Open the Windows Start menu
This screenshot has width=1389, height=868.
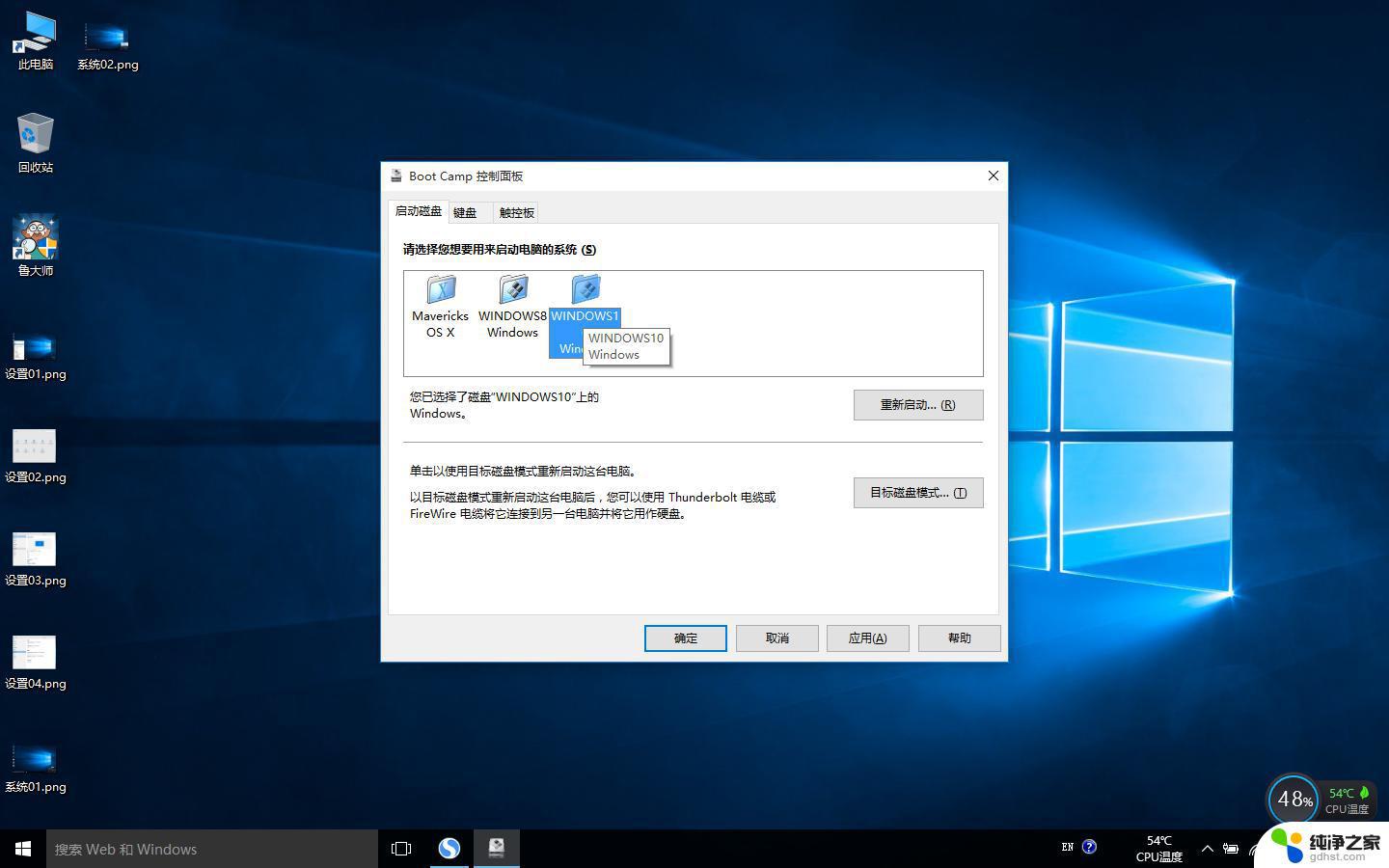(23, 849)
